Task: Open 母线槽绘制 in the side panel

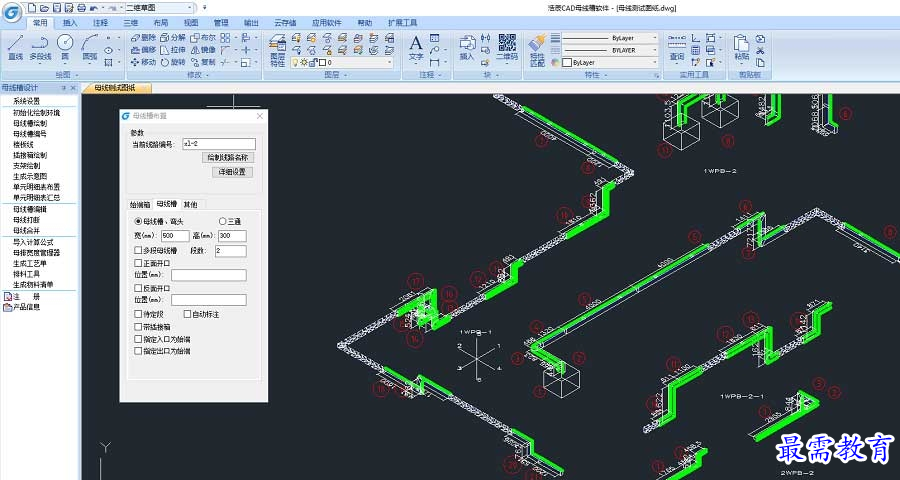Action: [30, 123]
